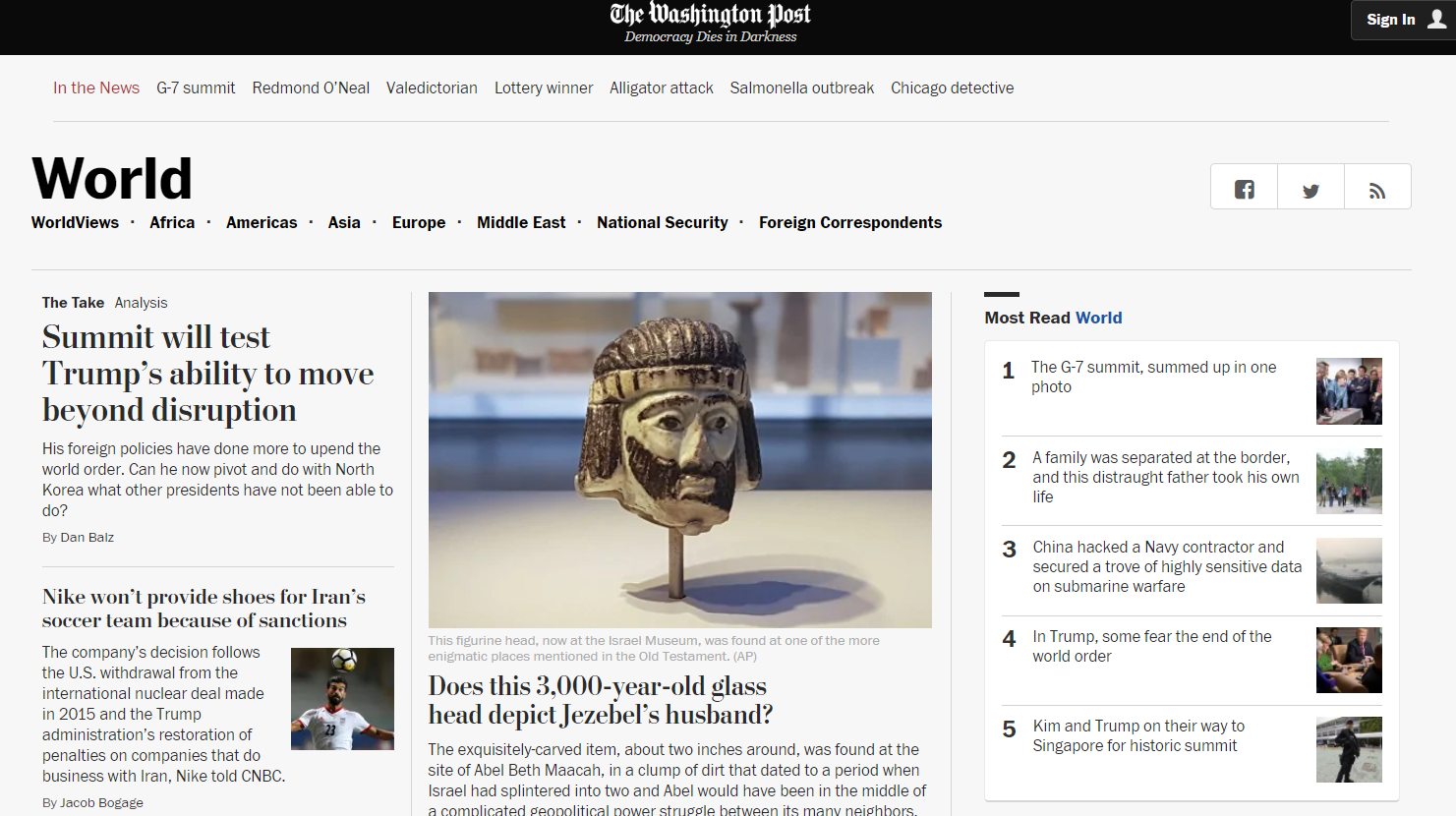Click the Nike article summary text
The height and width of the screenshot is (816, 1456).
[x=163, y=714]
